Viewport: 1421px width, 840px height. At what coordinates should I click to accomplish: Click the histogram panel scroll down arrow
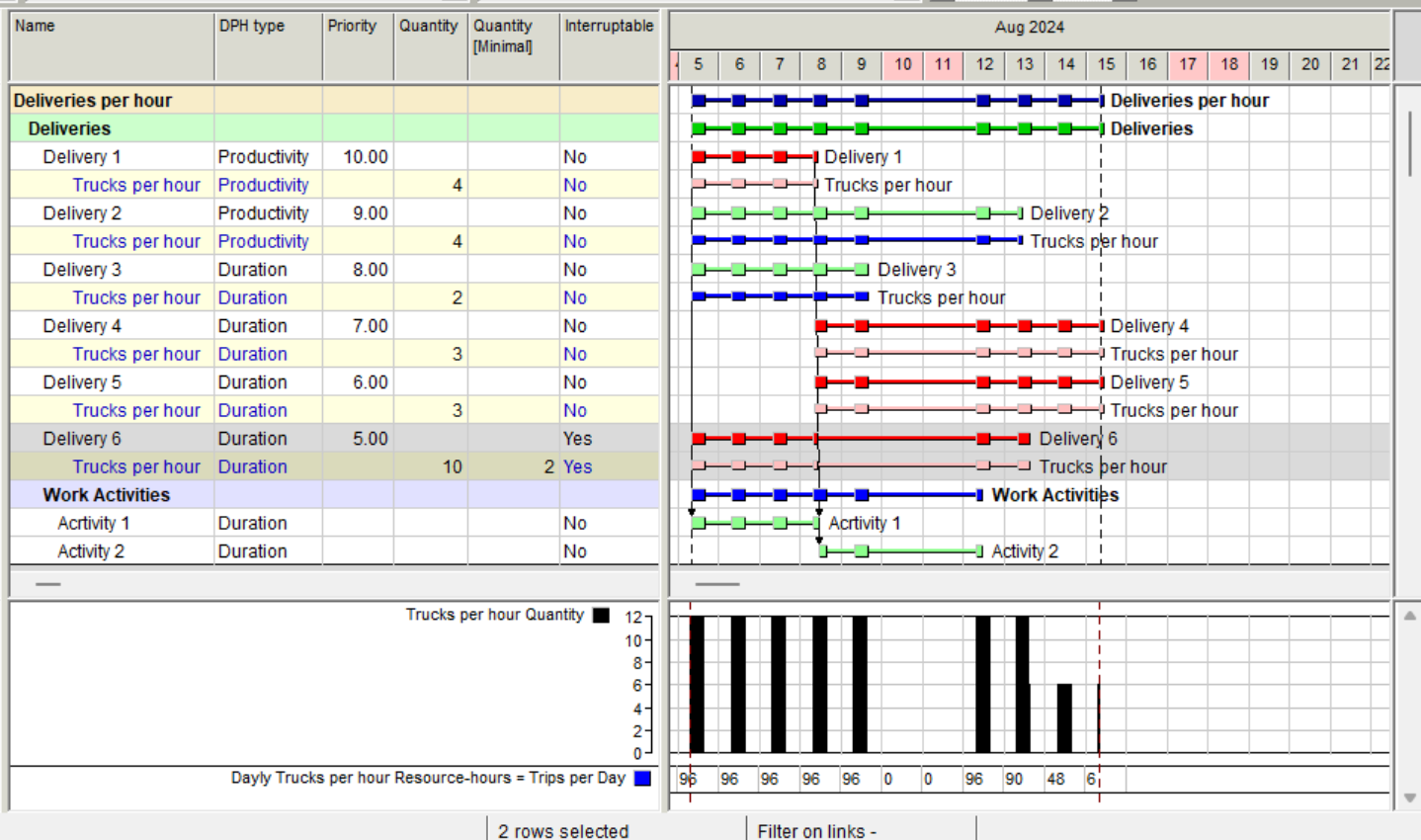click(1409, 798)
